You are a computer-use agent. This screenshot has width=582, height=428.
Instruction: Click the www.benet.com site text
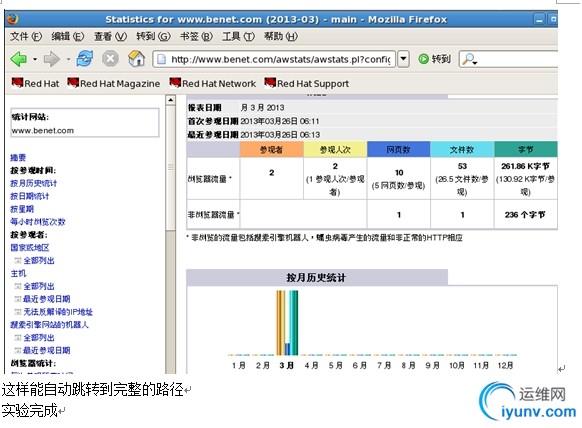point(43,130)
